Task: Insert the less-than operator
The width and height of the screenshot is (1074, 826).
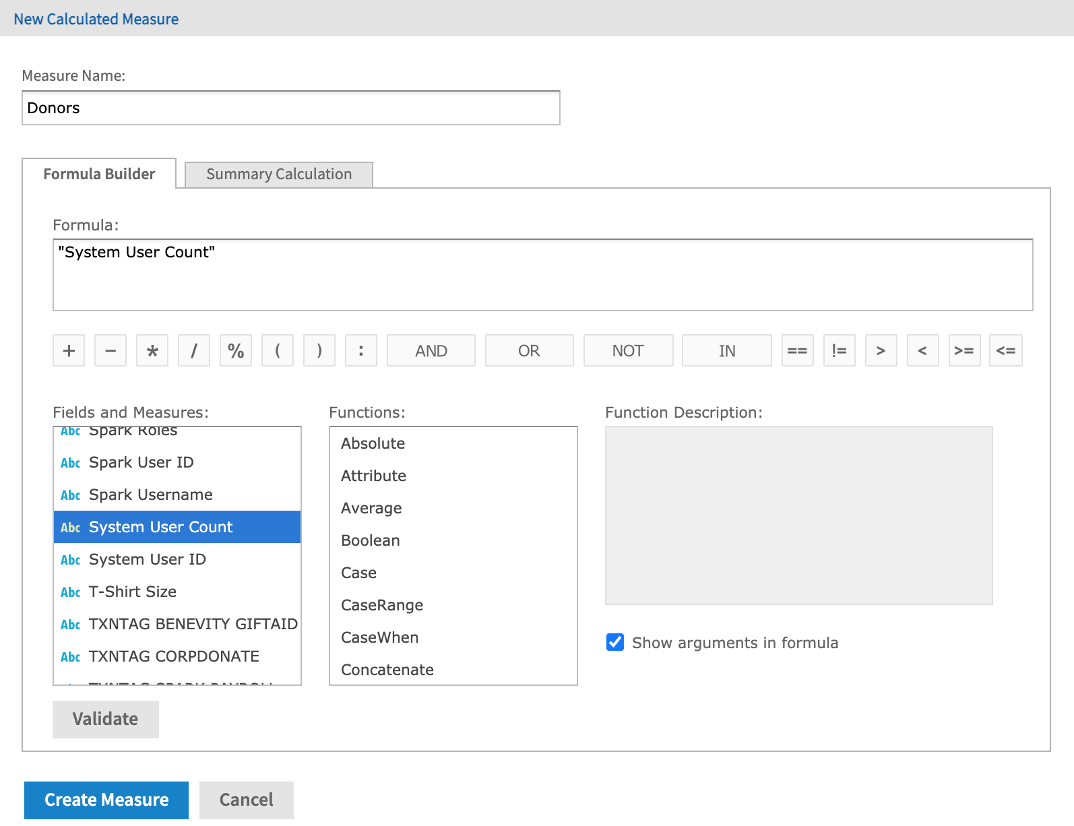Action: point(923,351)
